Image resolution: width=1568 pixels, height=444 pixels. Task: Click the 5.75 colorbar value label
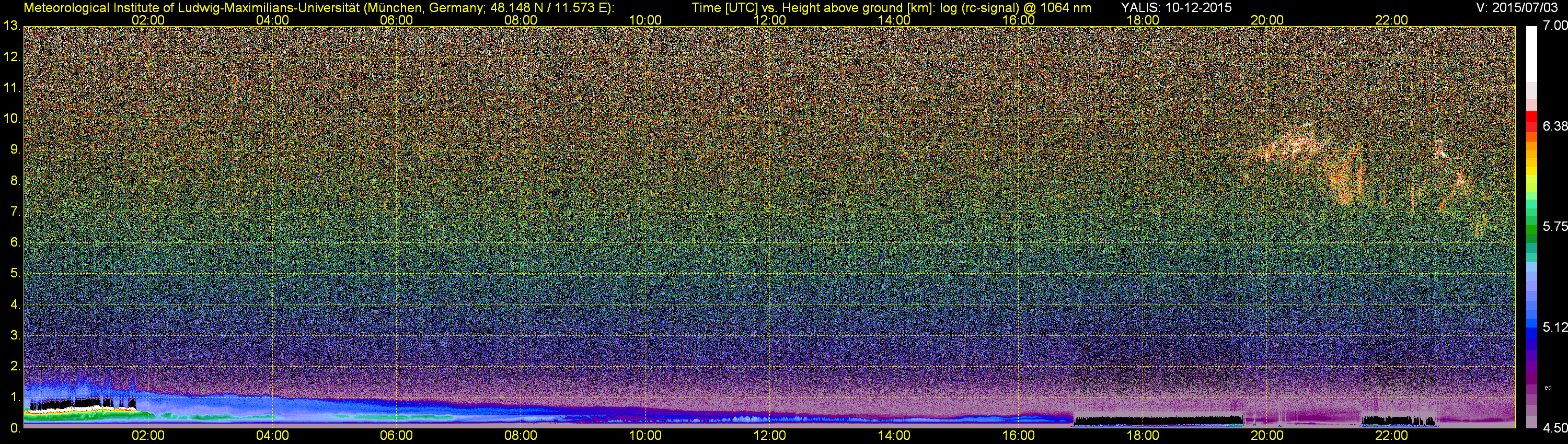pos(1554,227)
